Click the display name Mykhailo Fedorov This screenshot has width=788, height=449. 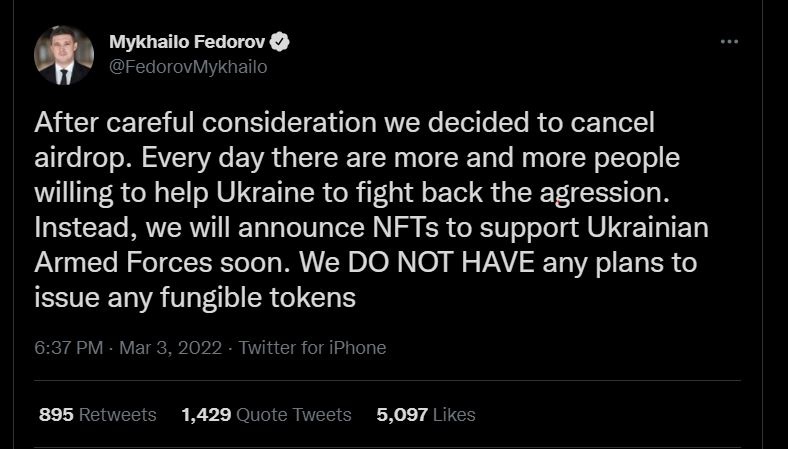tap(188, 42)
